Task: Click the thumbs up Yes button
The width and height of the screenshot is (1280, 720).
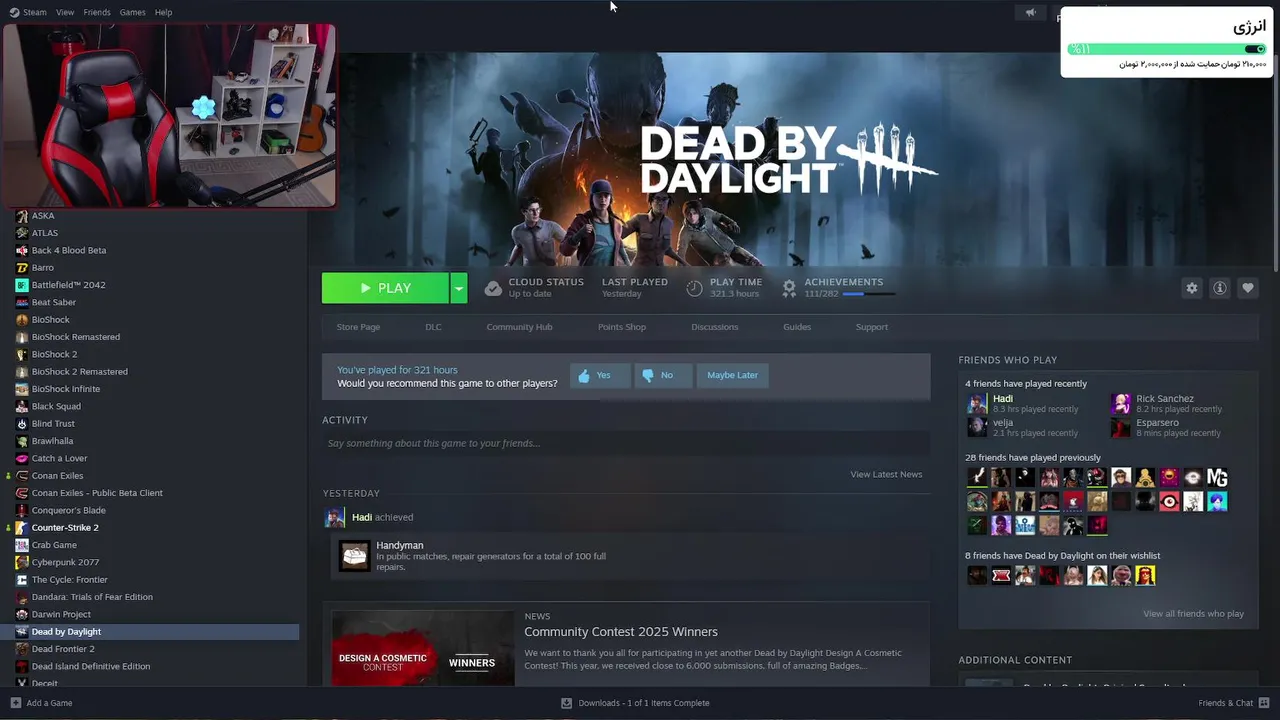Action: pos(600,375)
